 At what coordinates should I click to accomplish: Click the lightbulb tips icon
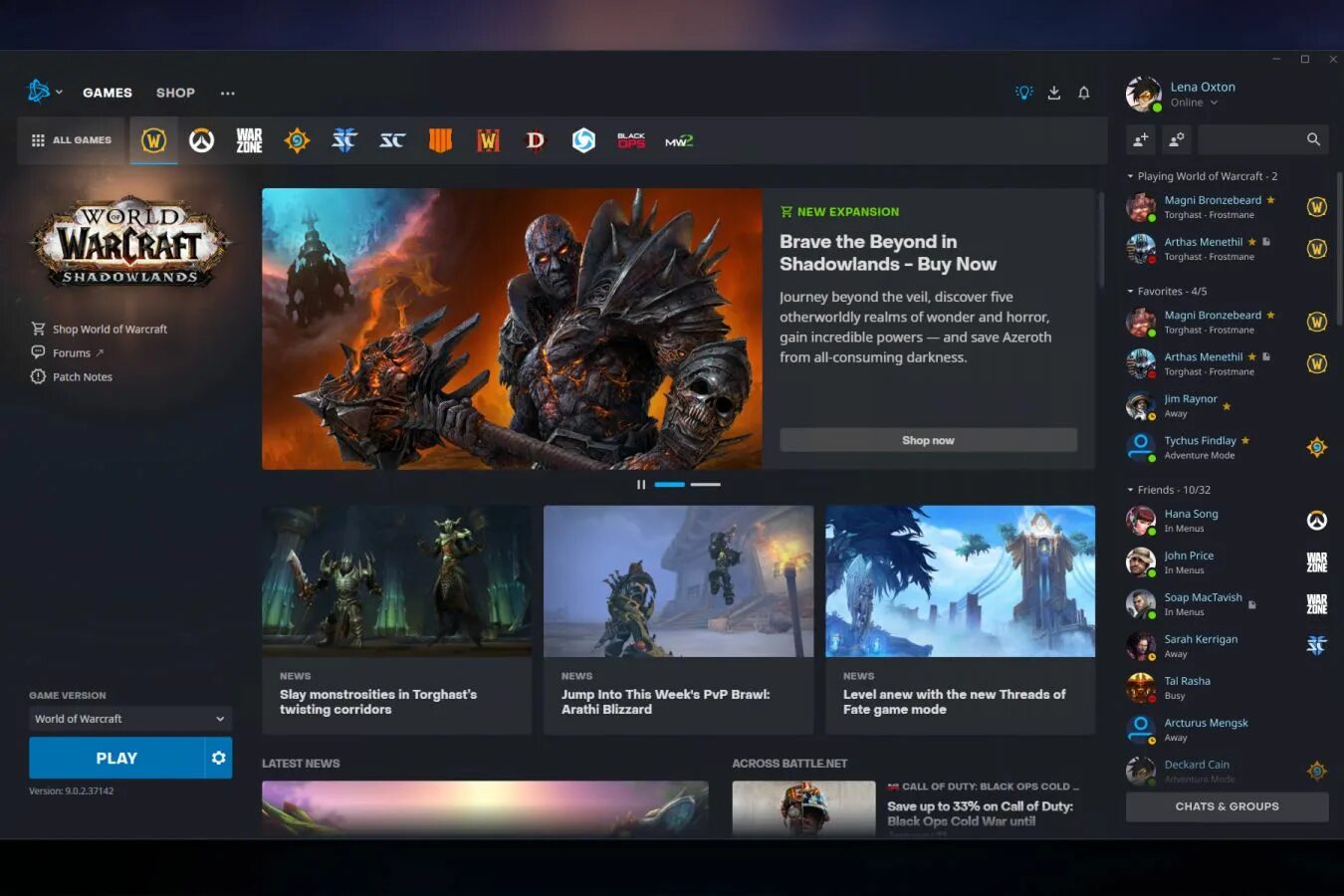[x=1023, y=92]
